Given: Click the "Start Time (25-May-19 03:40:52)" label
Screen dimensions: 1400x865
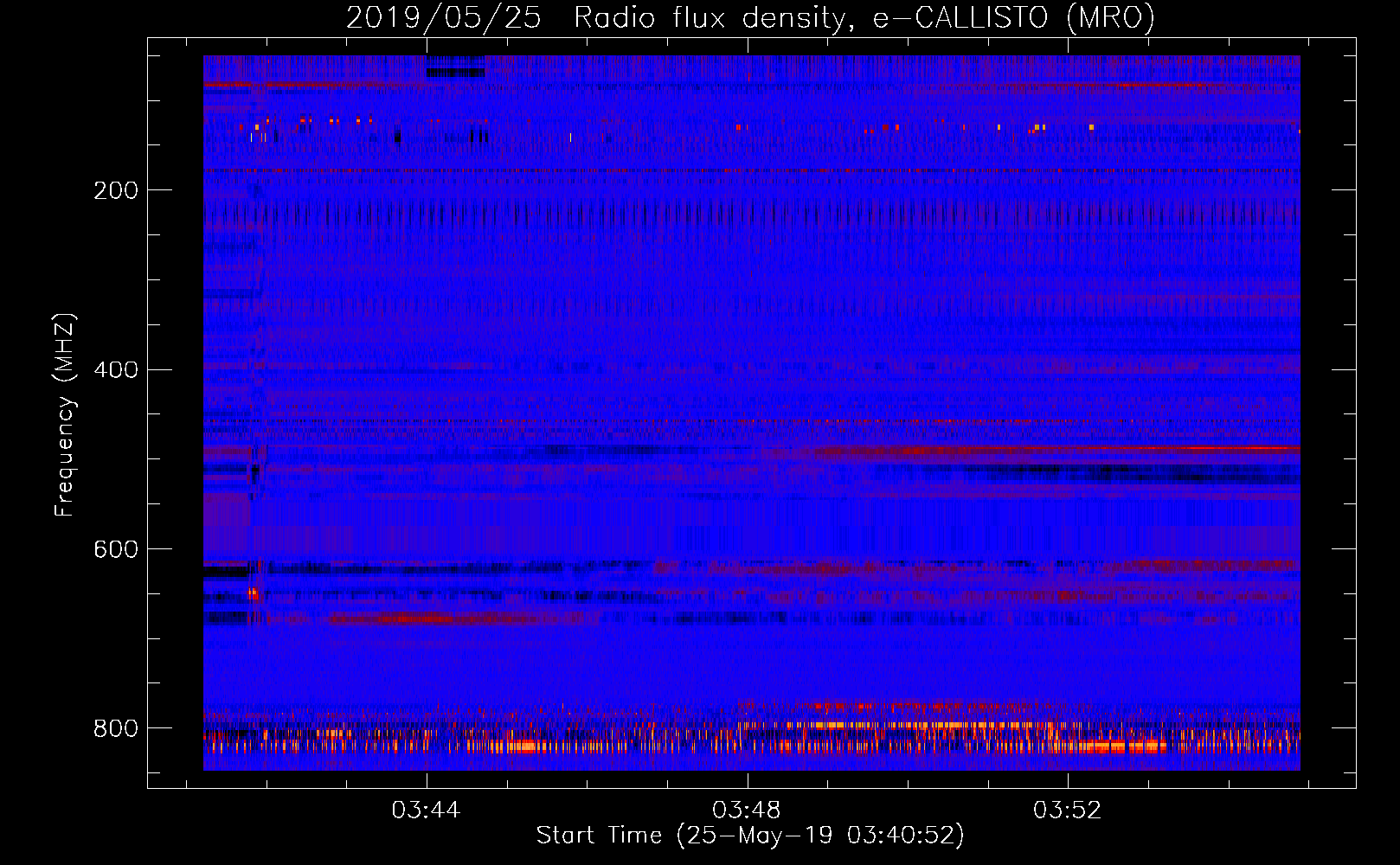Looking at the screenshot, I should coord(750,836).
